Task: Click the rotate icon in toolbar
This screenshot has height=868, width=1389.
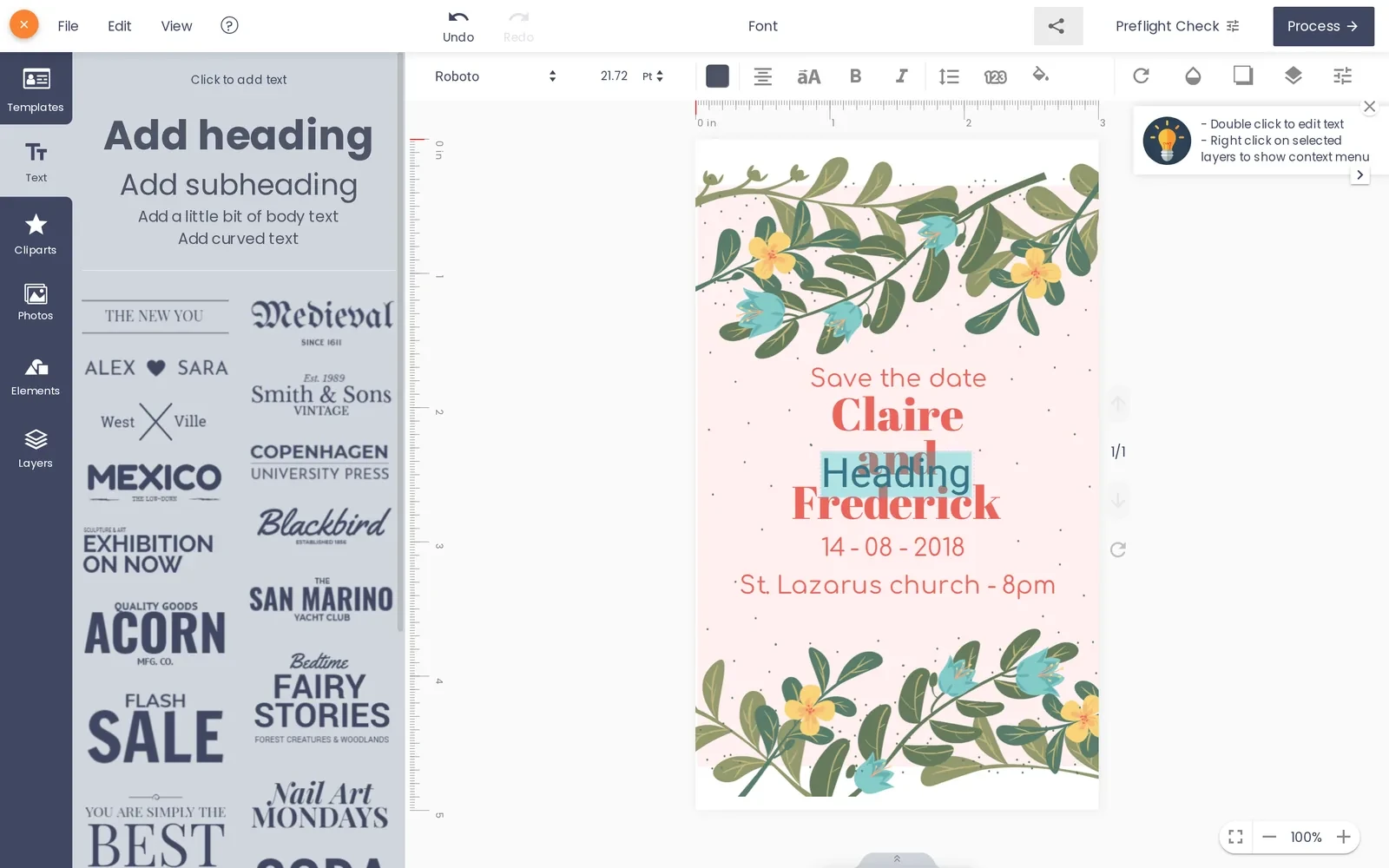Action: coord(1142,76)
